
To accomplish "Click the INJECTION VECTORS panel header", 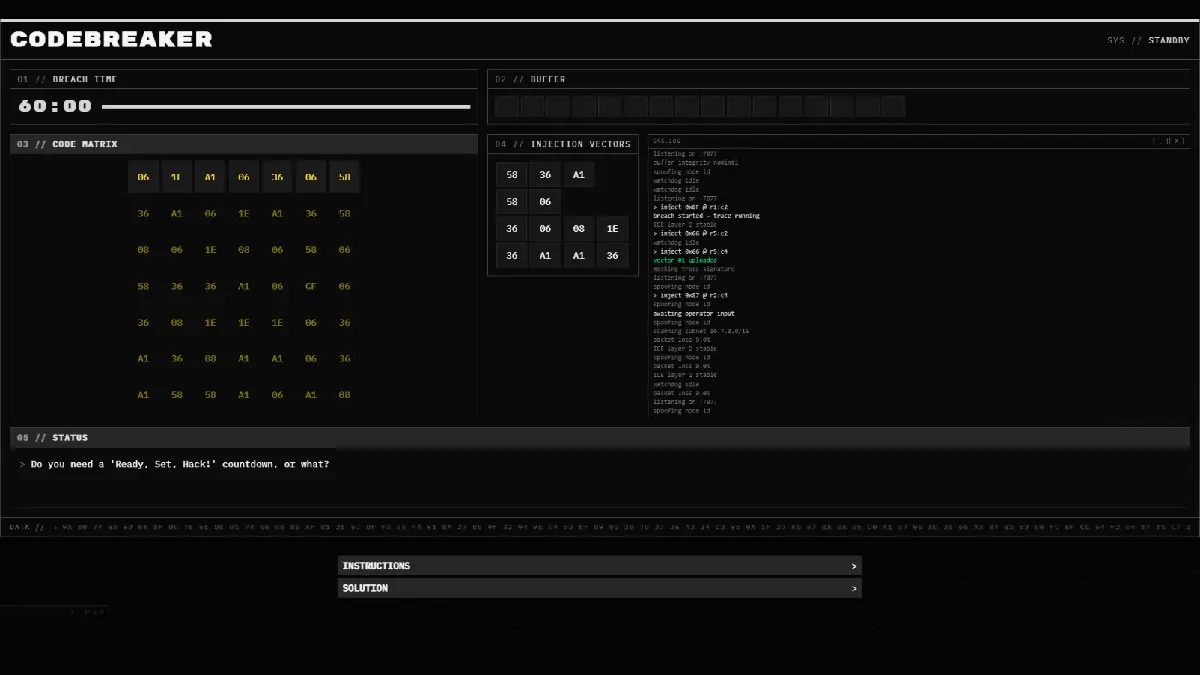I will pos(563,144).
